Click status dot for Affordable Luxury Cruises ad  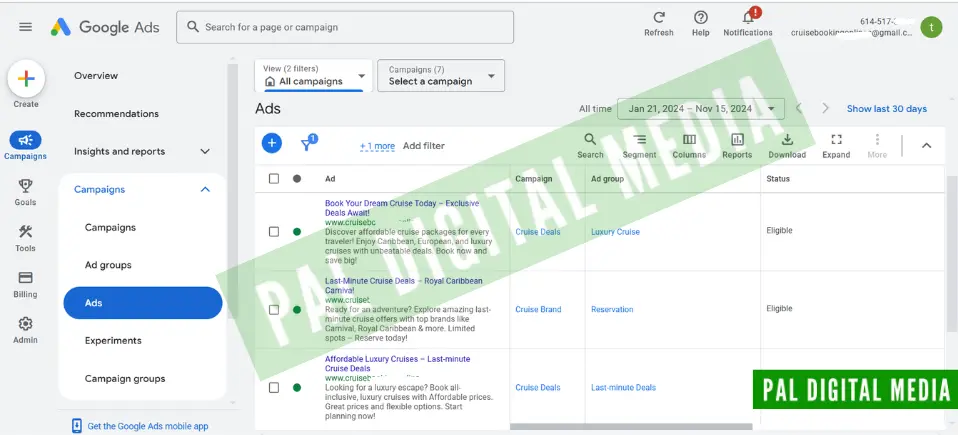[x=297, y=387]
